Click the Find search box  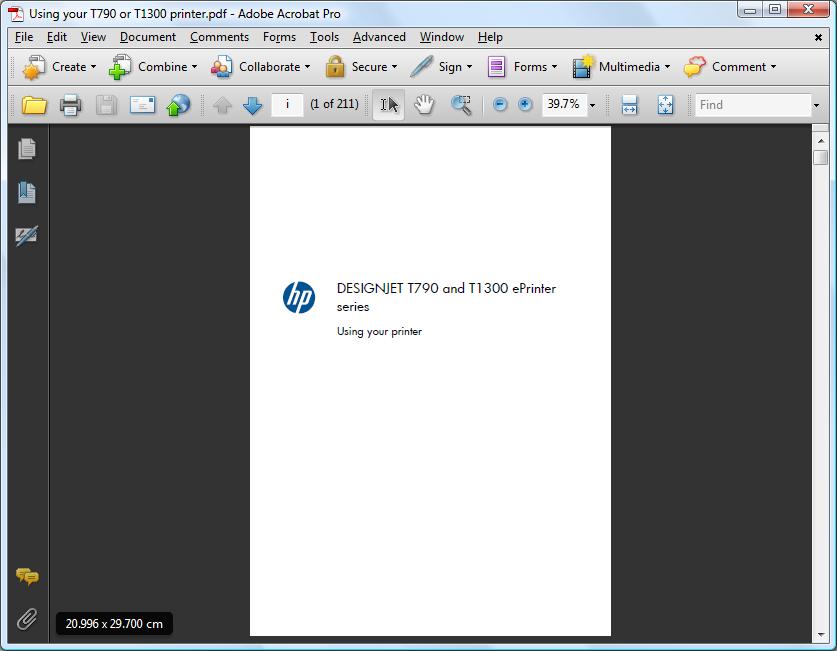pos(753,105)
